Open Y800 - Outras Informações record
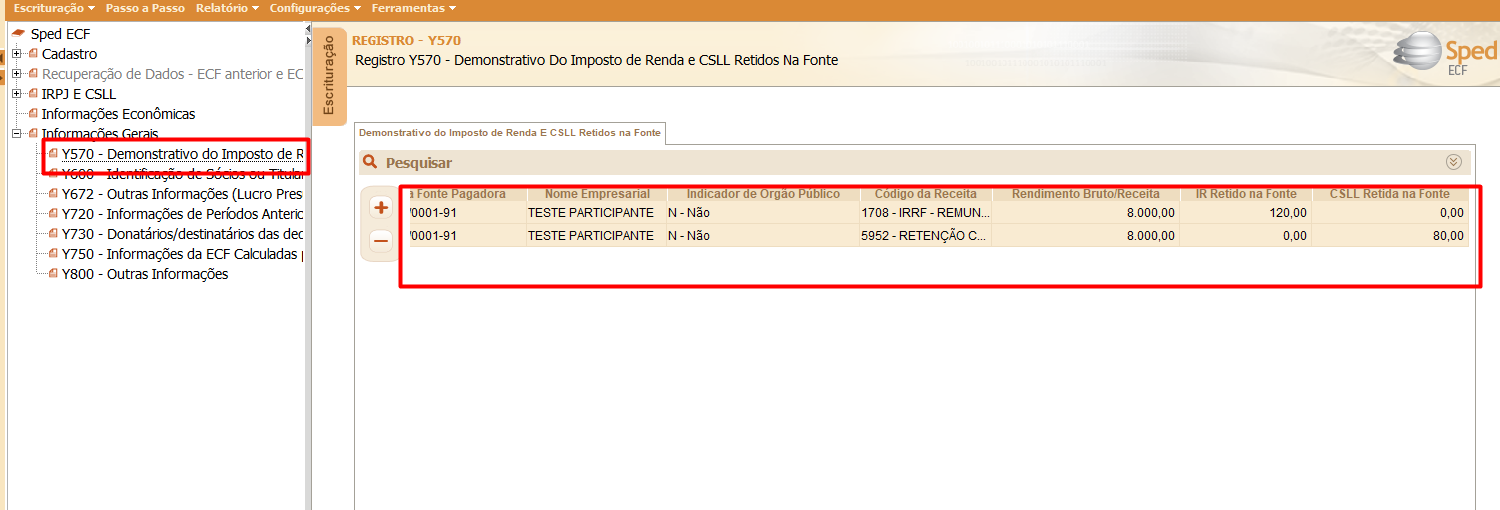The width and height of the screenshot is (1500, 510). click(145, 274)
